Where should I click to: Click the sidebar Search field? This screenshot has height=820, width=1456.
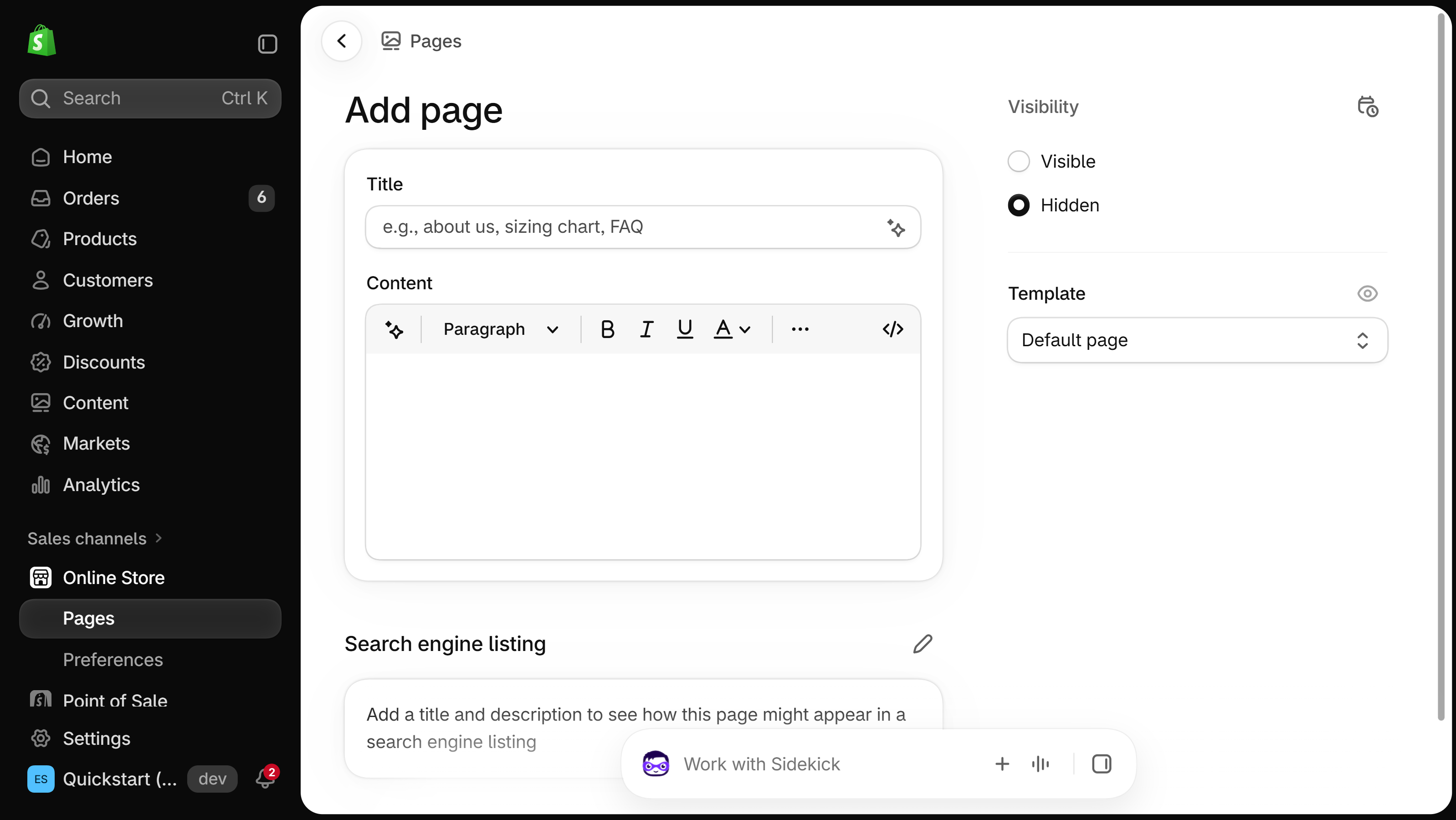click(x=150, y=98)
